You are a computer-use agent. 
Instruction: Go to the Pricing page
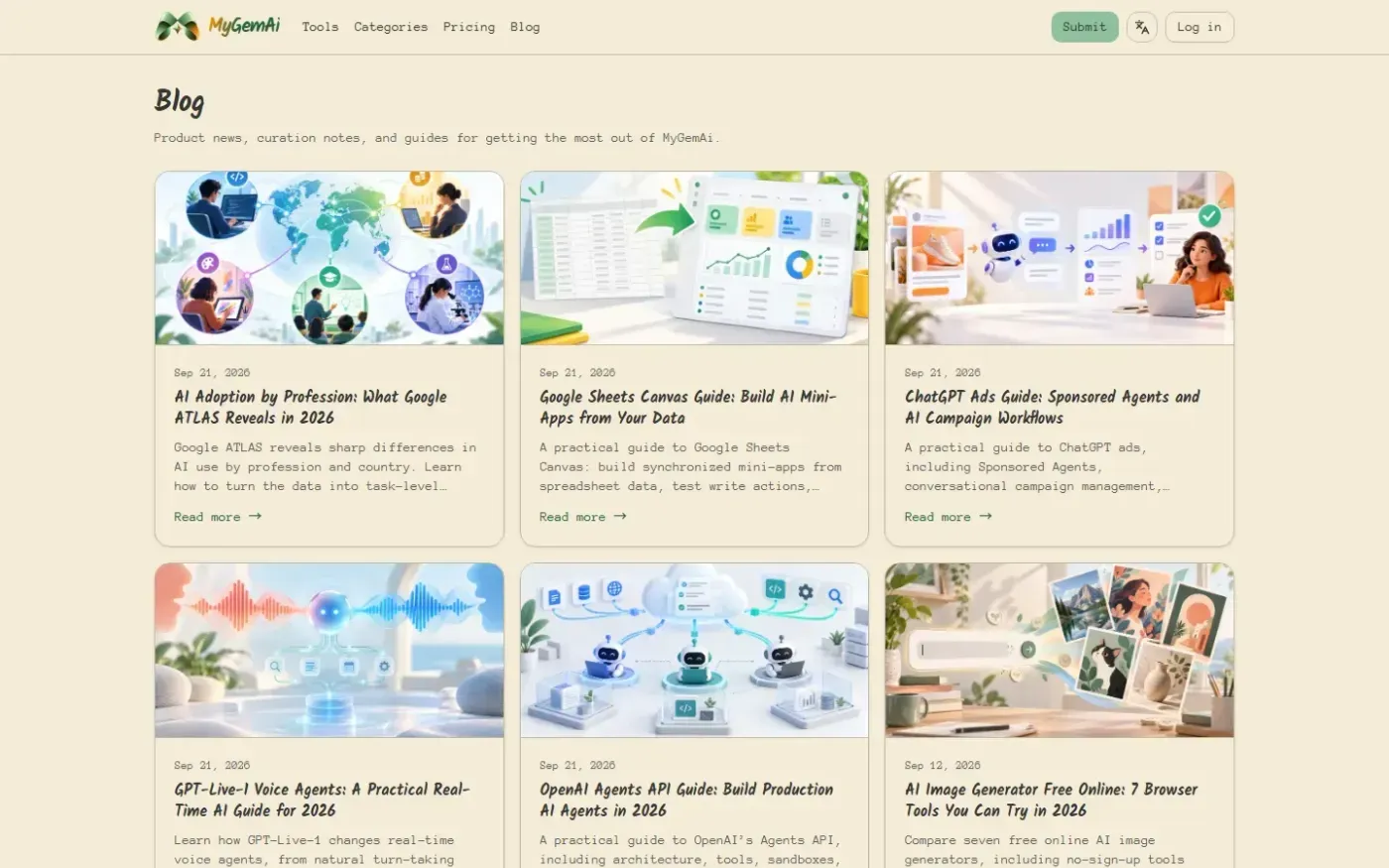tap(469, 27)
